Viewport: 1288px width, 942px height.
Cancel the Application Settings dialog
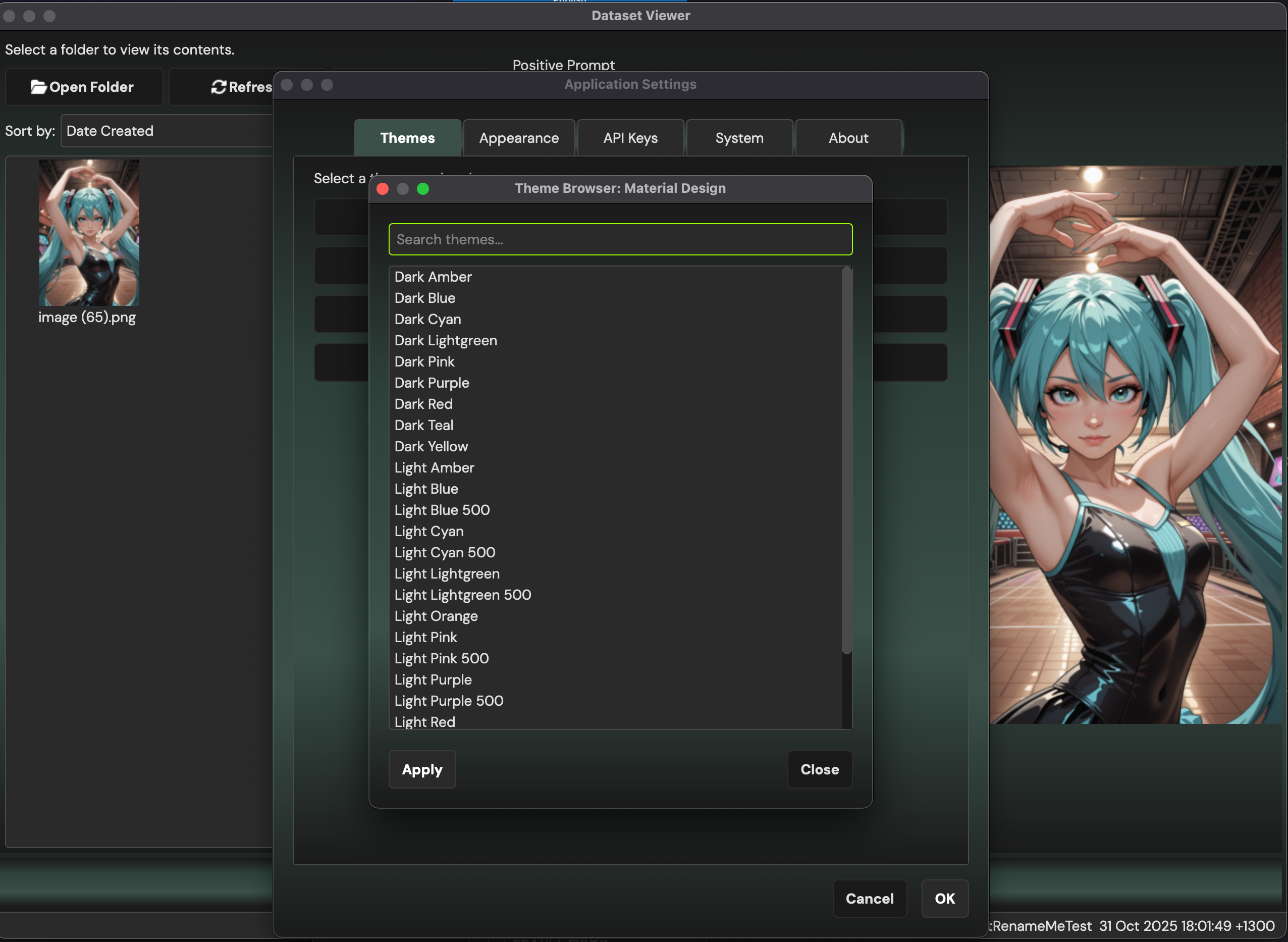point(869,899)
